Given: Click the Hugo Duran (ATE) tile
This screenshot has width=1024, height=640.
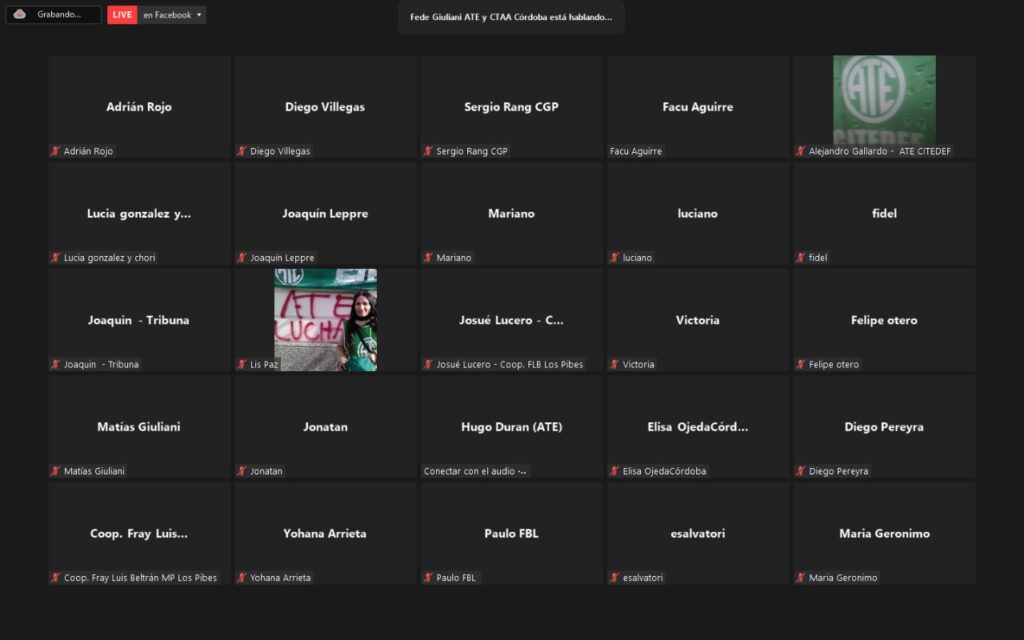Looking at the screenshot, I should (511, 426).
